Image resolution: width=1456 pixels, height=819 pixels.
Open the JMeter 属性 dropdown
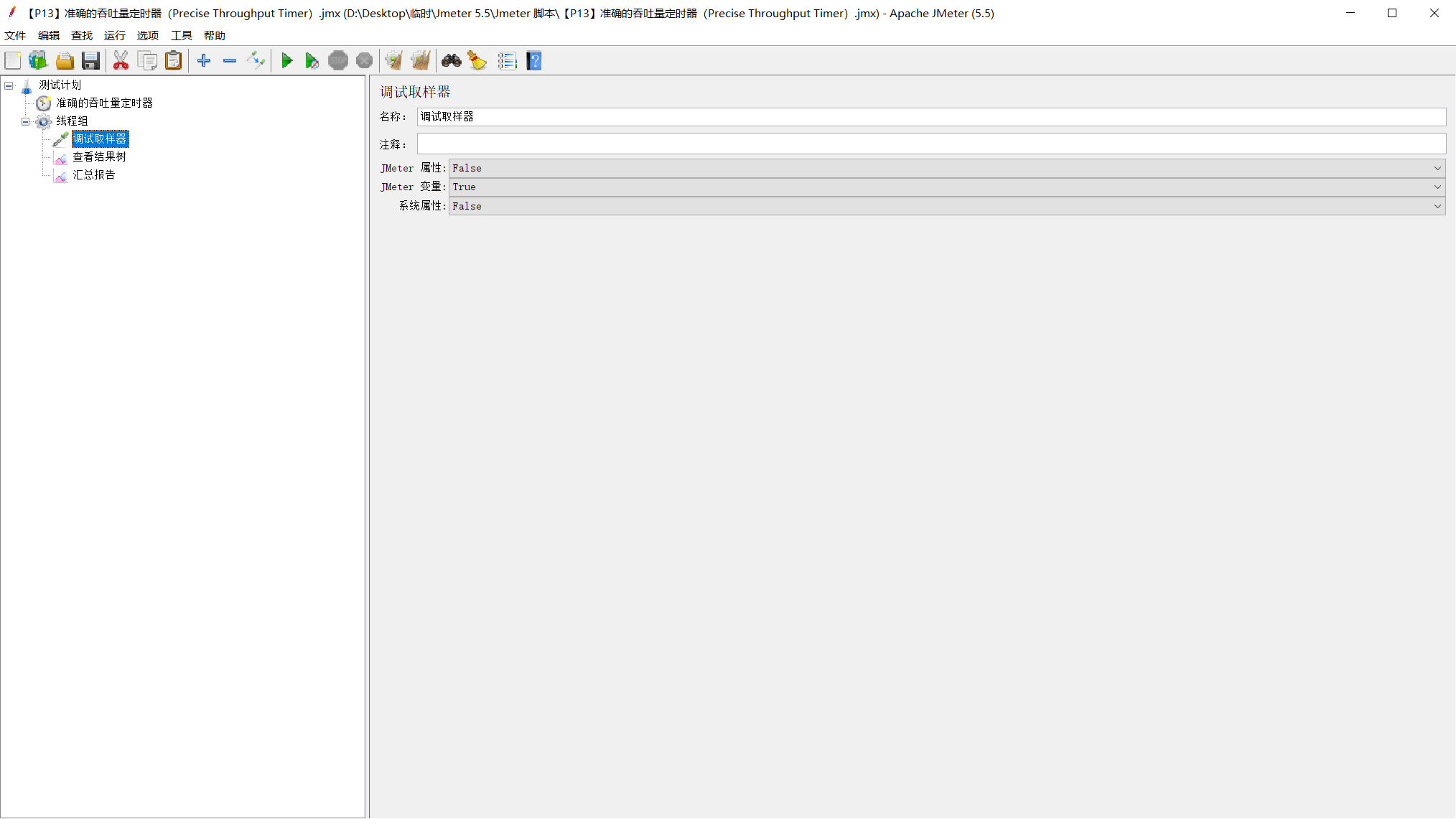click(947, 168)
